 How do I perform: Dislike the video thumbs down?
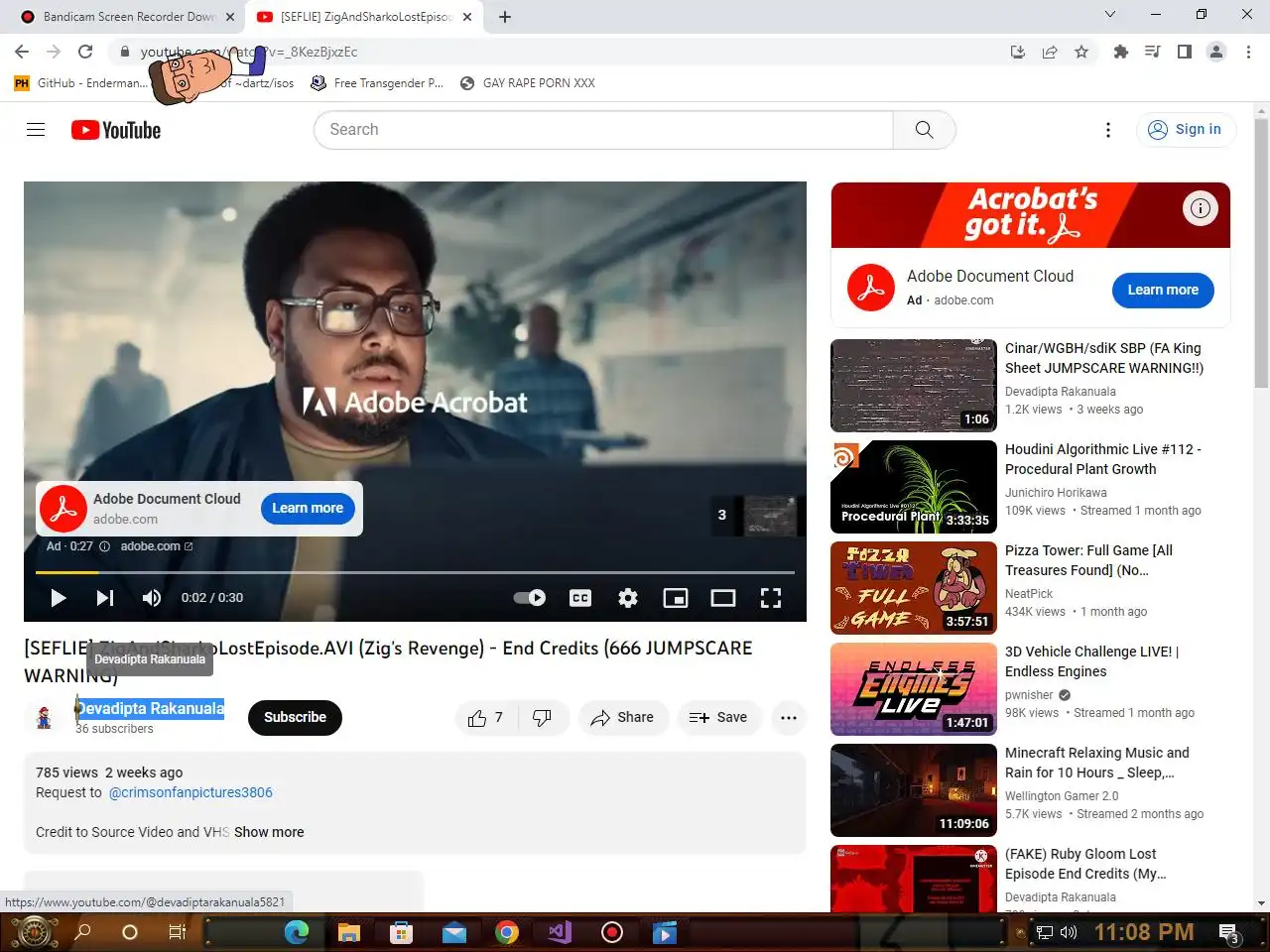pyautogui.click(x=543, y=718)
